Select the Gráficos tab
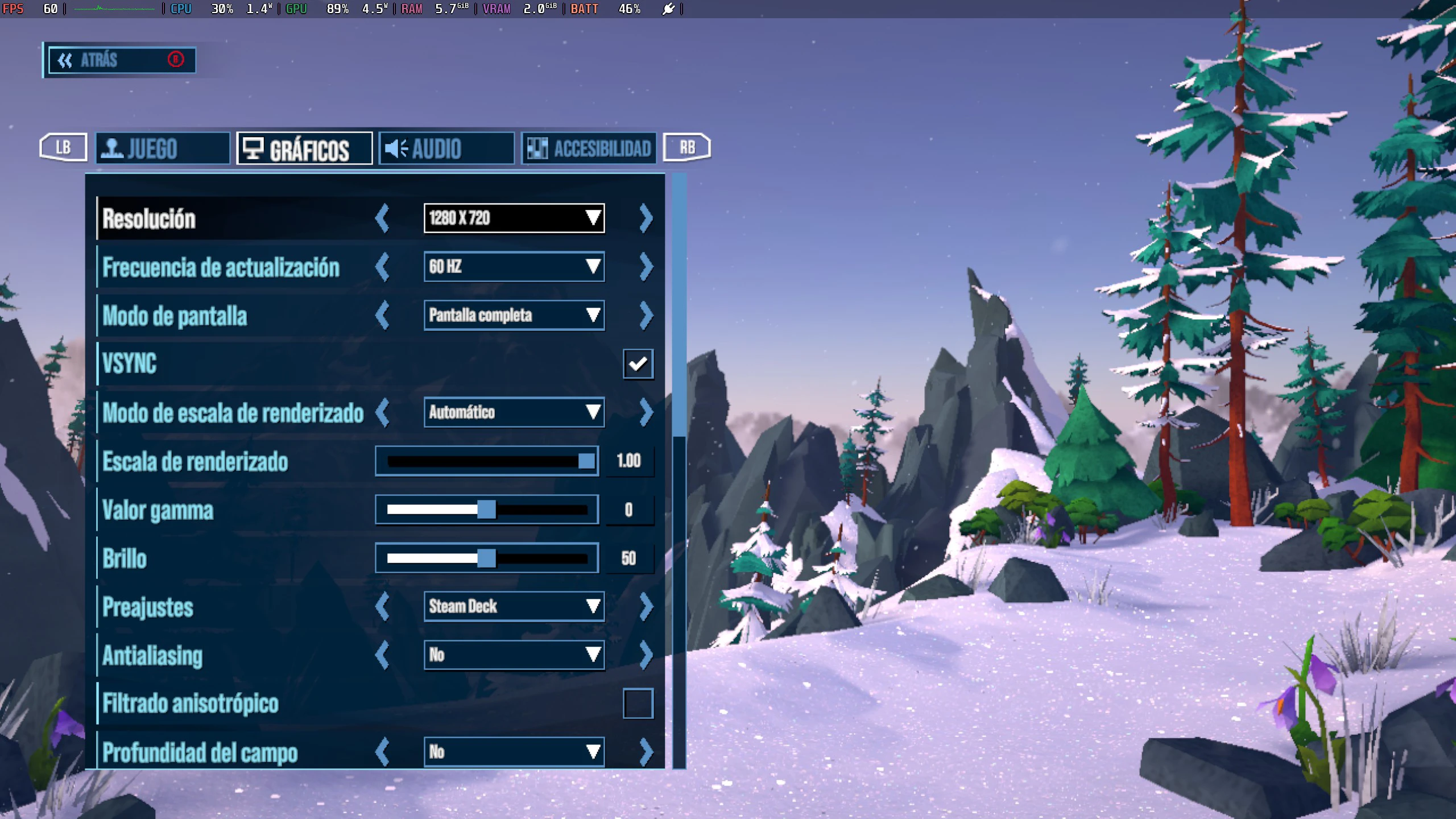 point(305,148)
